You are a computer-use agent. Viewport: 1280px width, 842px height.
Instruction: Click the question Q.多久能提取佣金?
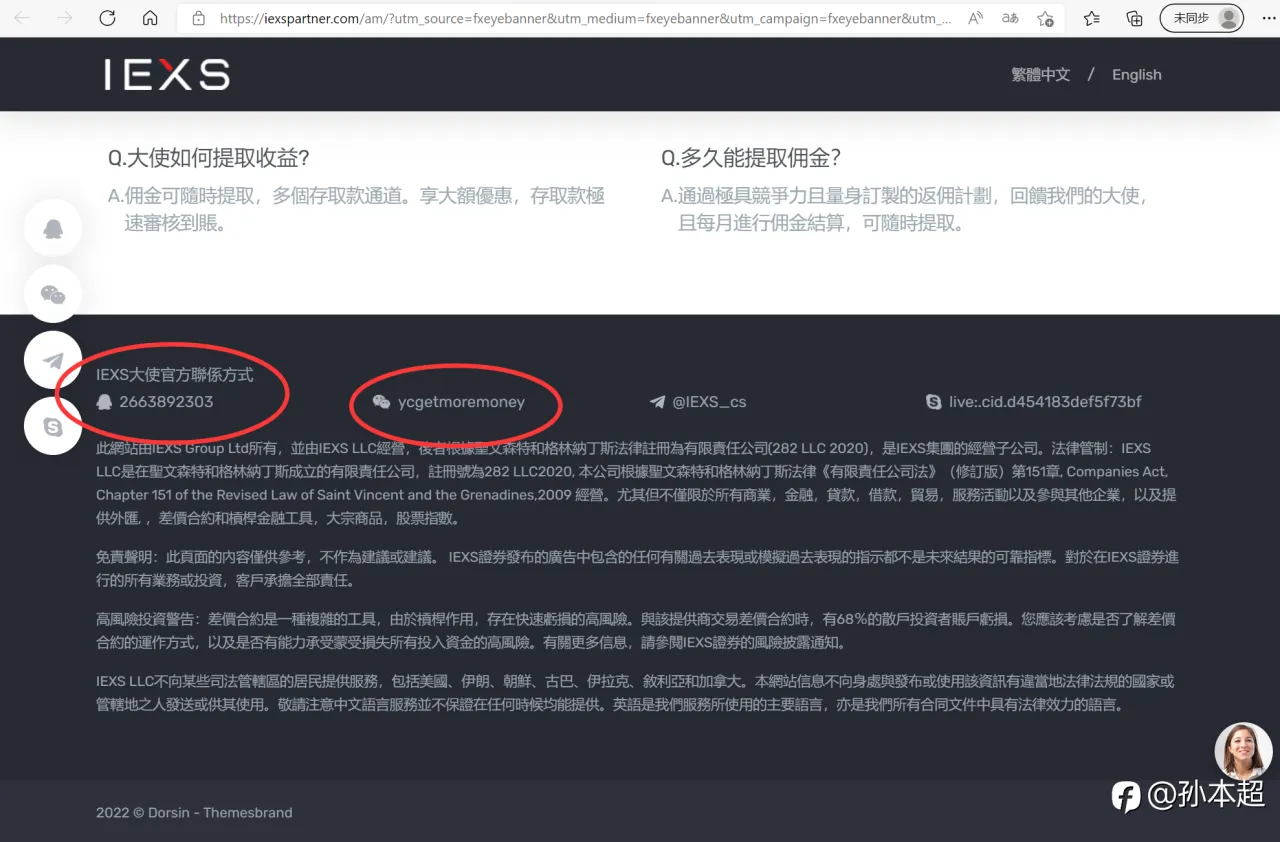coord(751,158)
